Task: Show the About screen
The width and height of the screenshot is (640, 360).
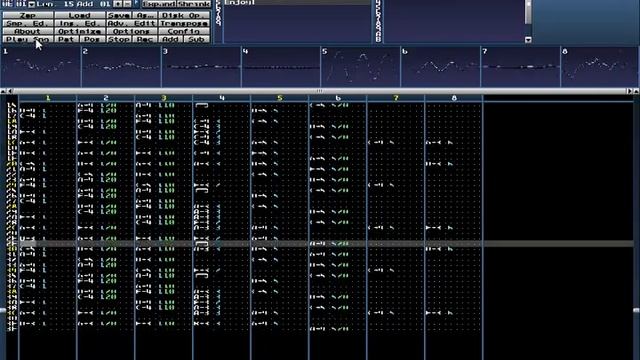Action: click(28, 31)
